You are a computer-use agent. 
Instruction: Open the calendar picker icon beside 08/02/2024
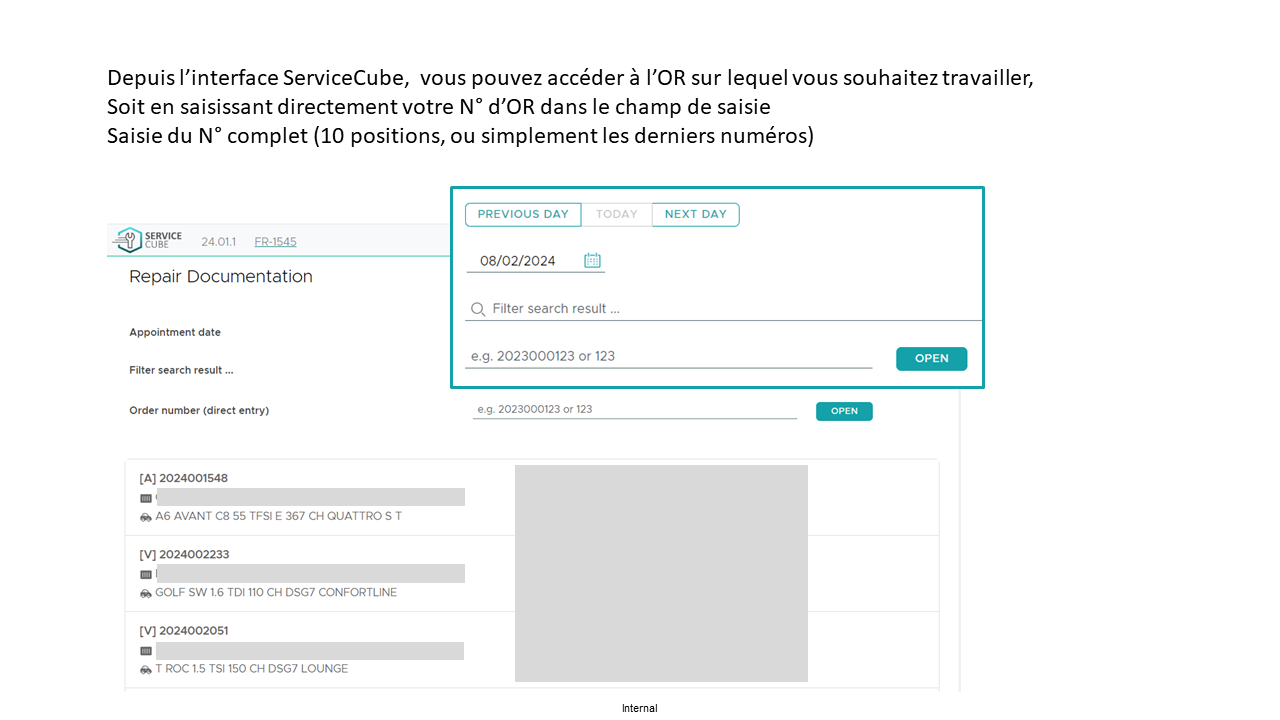[x=592, y=260]
